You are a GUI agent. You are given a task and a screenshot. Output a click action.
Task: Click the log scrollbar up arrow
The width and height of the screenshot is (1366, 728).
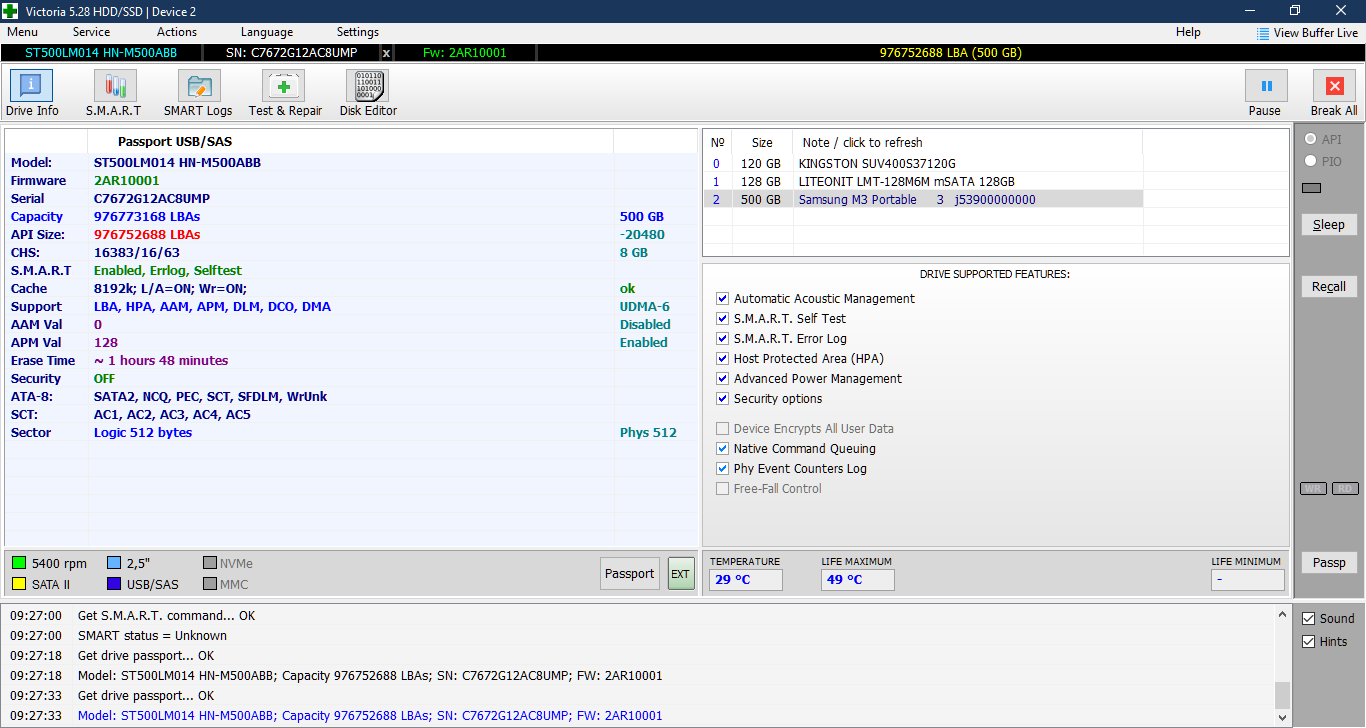pyautogui.click(x=1282, y=614)
